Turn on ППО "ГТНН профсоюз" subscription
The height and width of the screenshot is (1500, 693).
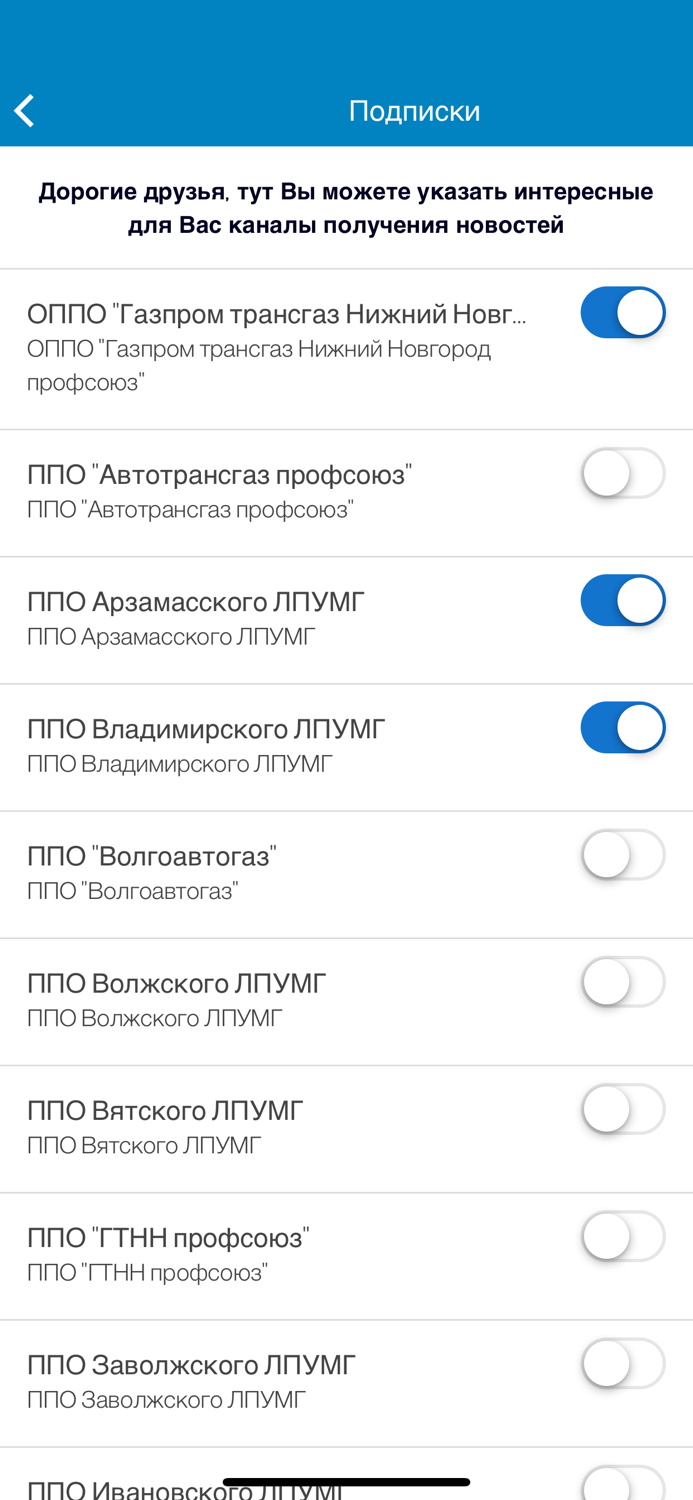pos(623,1235)
